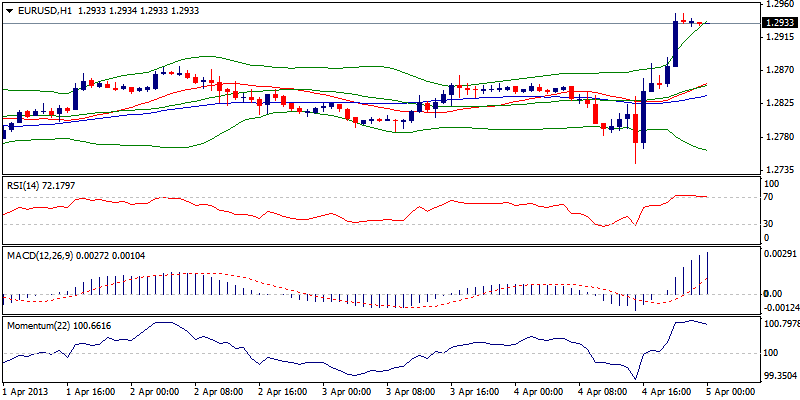This screenshot has width=800, height=400.
Task: Click the 1 Apr 2013 date label
Action: pos(27,392)
